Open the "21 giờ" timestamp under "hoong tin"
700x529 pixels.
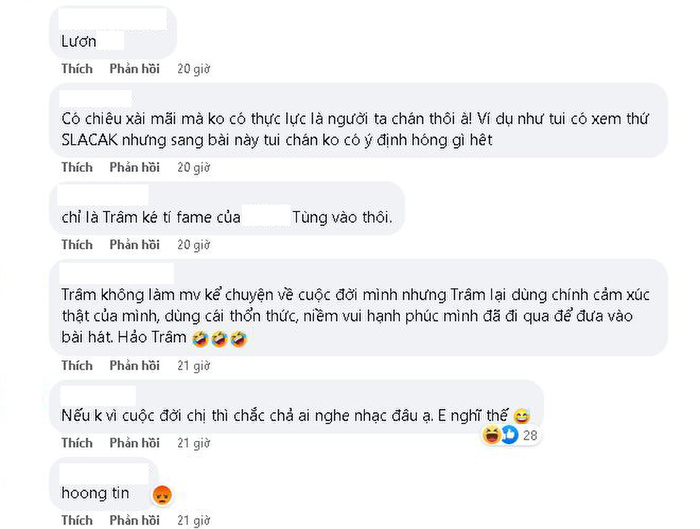(x=193, y=520)
